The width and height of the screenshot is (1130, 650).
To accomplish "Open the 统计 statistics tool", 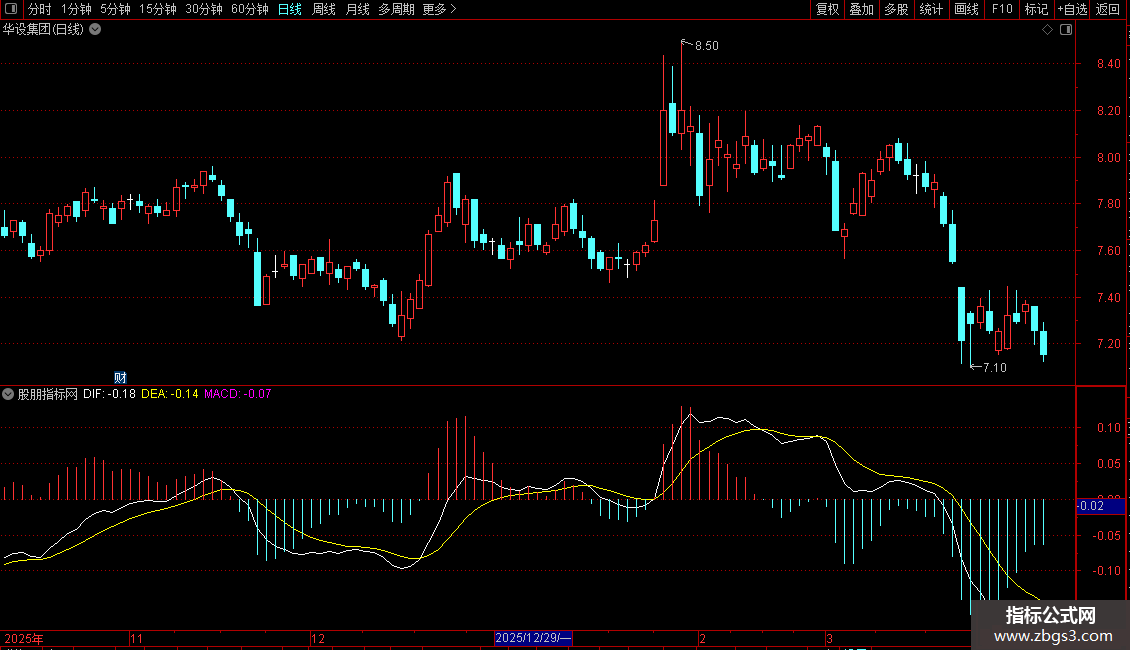I will (931, 9).
